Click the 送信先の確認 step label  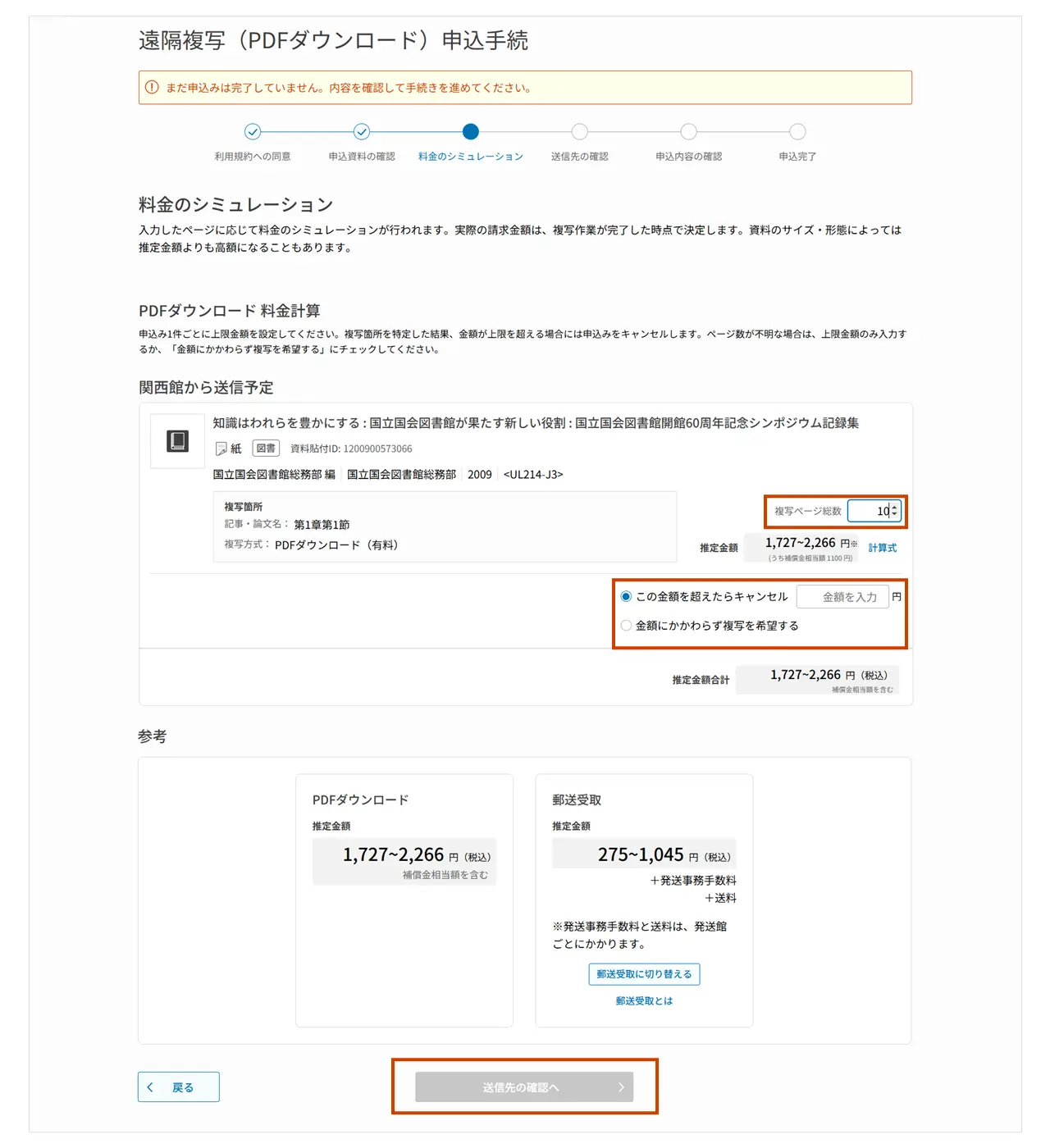coord(580,157)
